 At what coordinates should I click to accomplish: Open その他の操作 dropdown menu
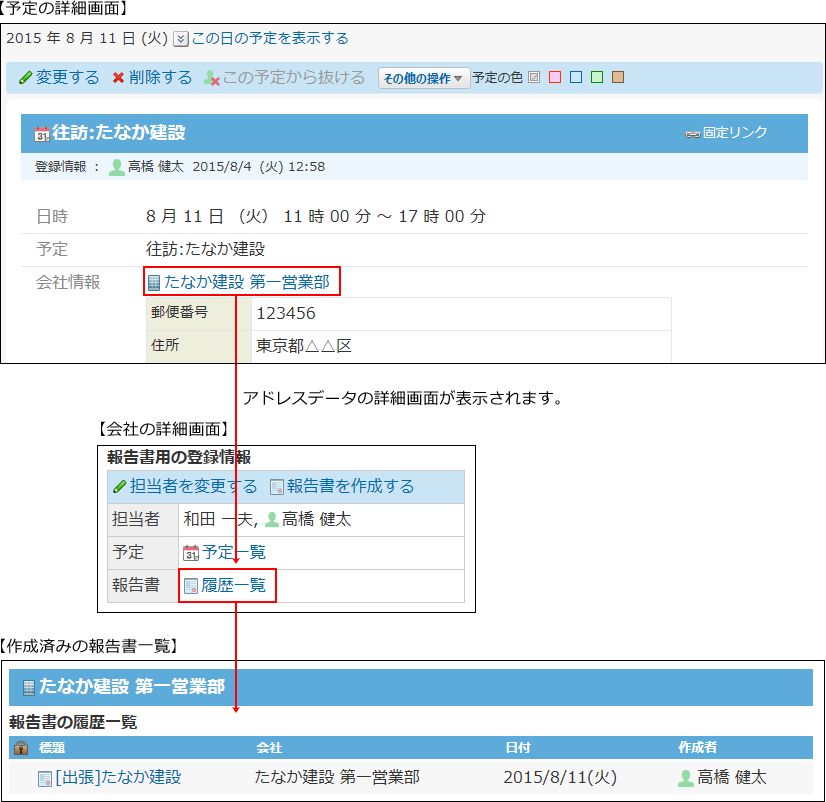[x=424, y=78]
